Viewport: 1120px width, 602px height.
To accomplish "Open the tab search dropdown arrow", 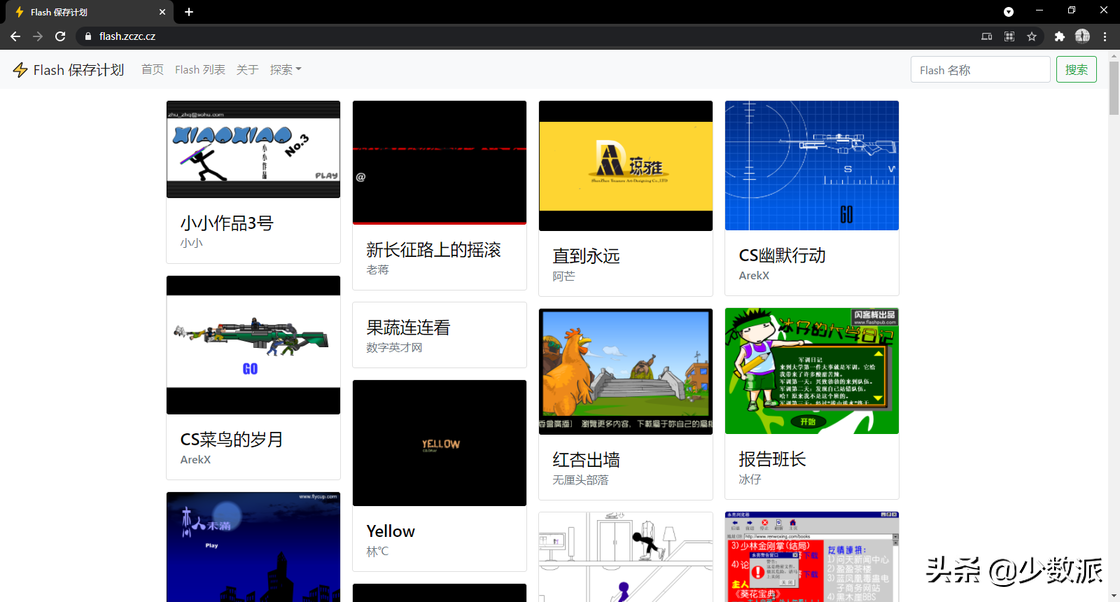I will pyautogui.click(x=1008, y=12).
